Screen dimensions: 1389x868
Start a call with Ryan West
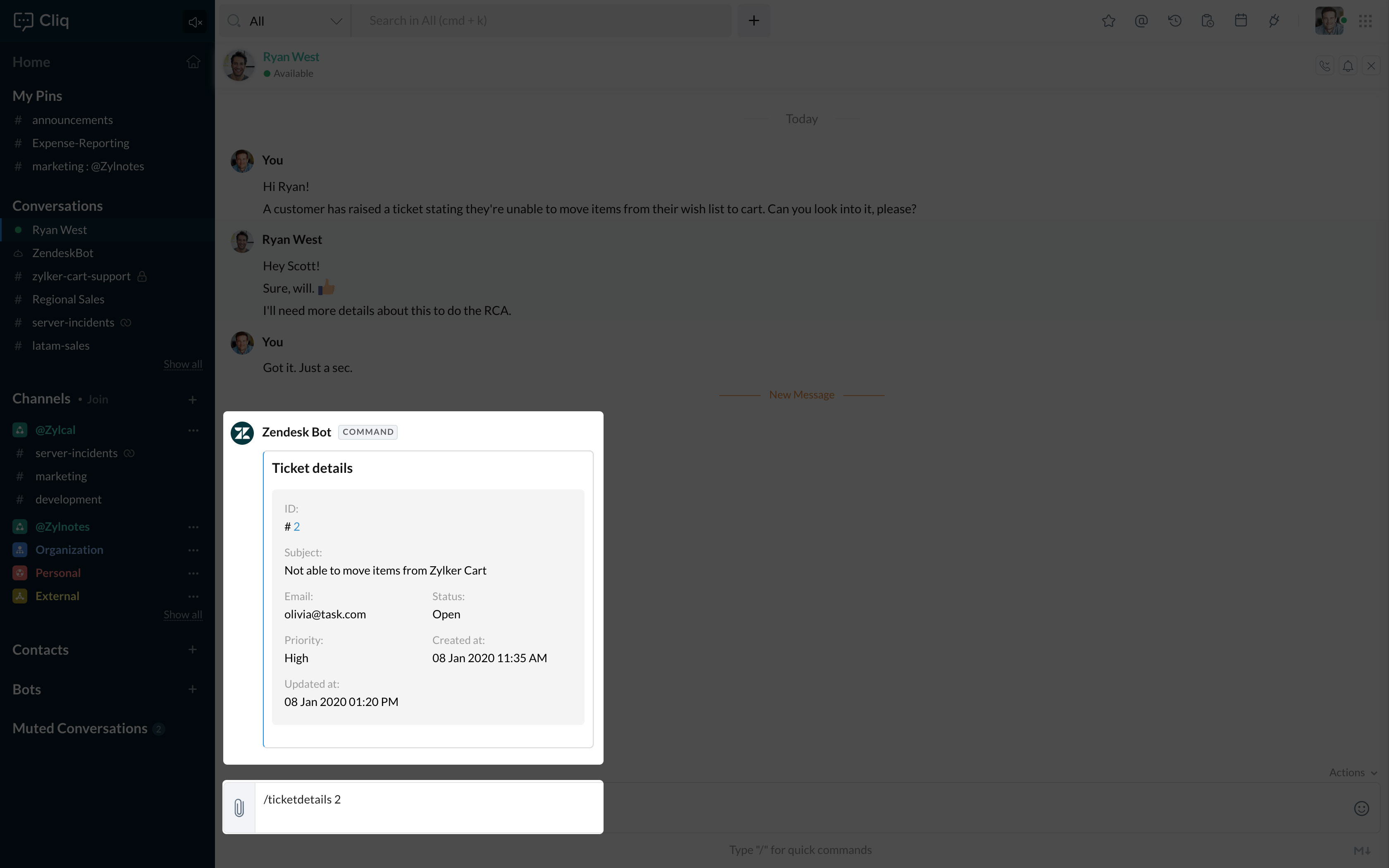[x=1324, y=66]
